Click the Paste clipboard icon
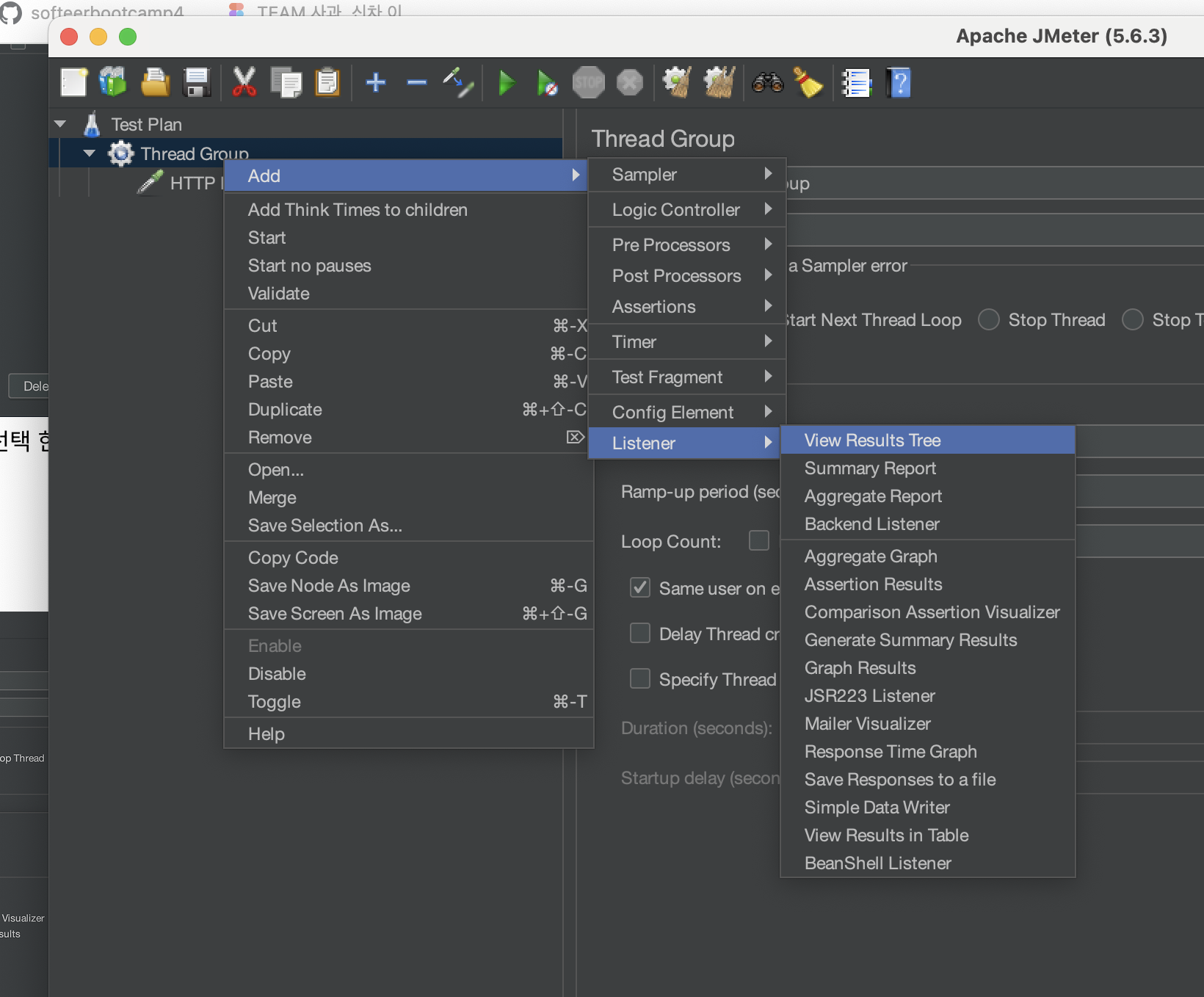 (x=327, y=82)
